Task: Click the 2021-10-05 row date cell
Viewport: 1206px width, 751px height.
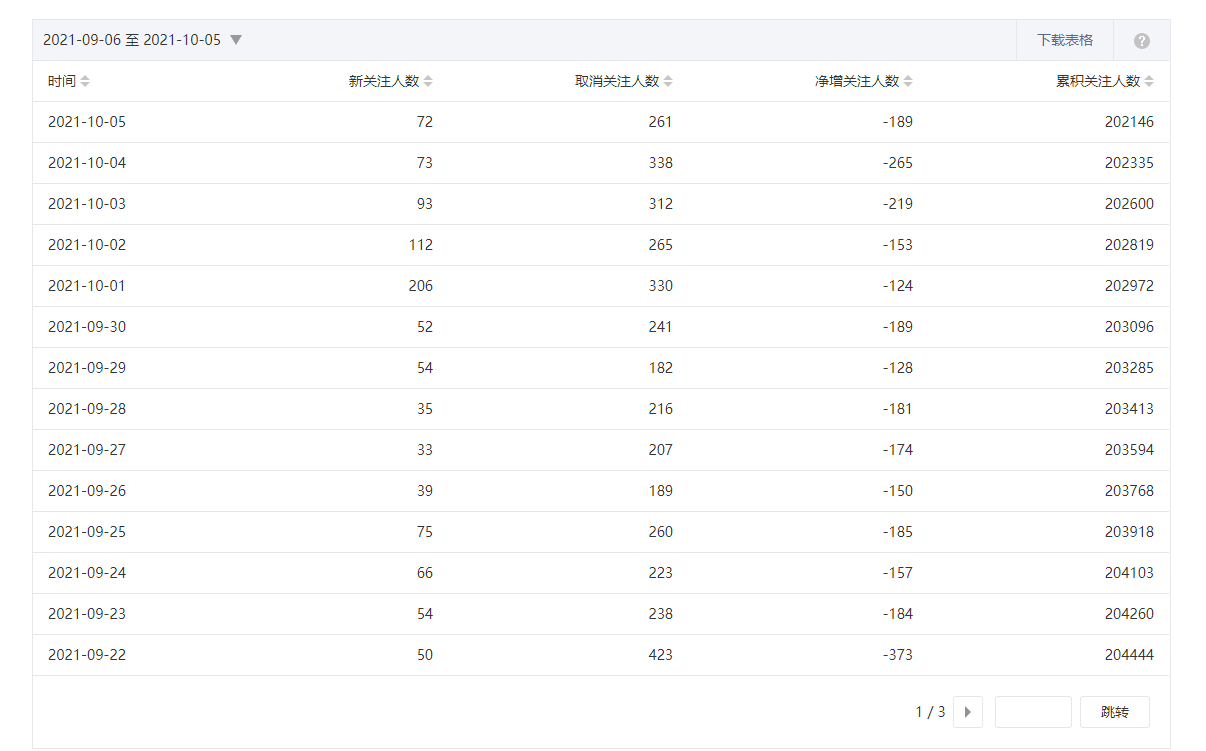Action: 87,122
